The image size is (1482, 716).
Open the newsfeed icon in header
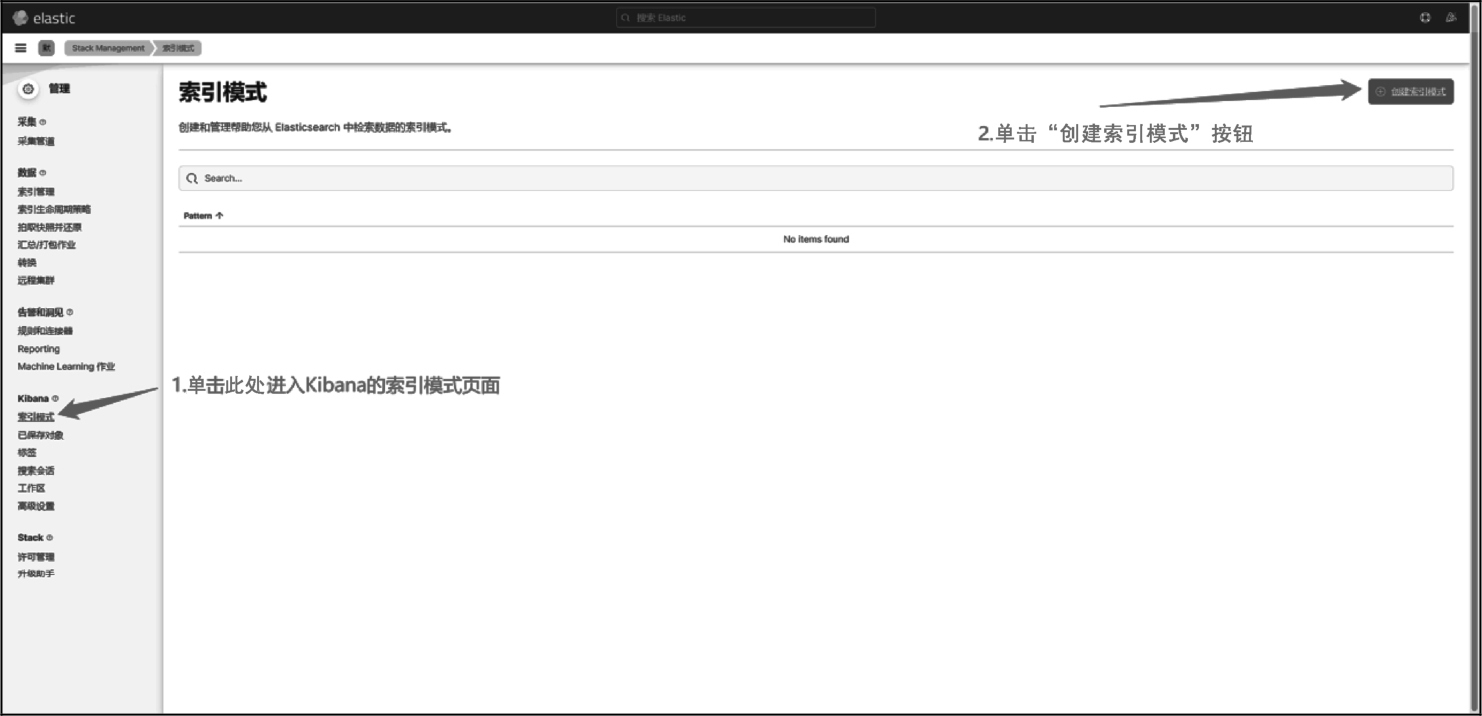point(1451,18)
